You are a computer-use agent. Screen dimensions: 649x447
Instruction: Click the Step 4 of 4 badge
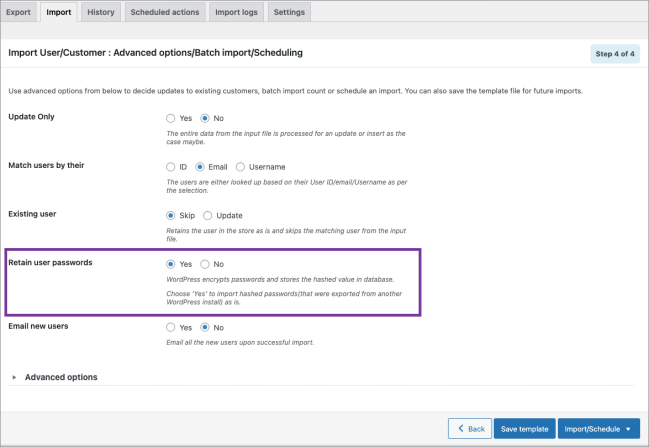(x=615, y=54)
